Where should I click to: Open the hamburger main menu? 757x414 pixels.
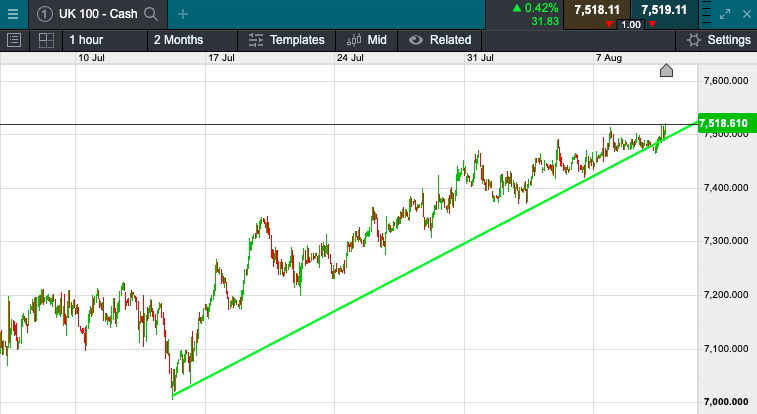[13, 14]
